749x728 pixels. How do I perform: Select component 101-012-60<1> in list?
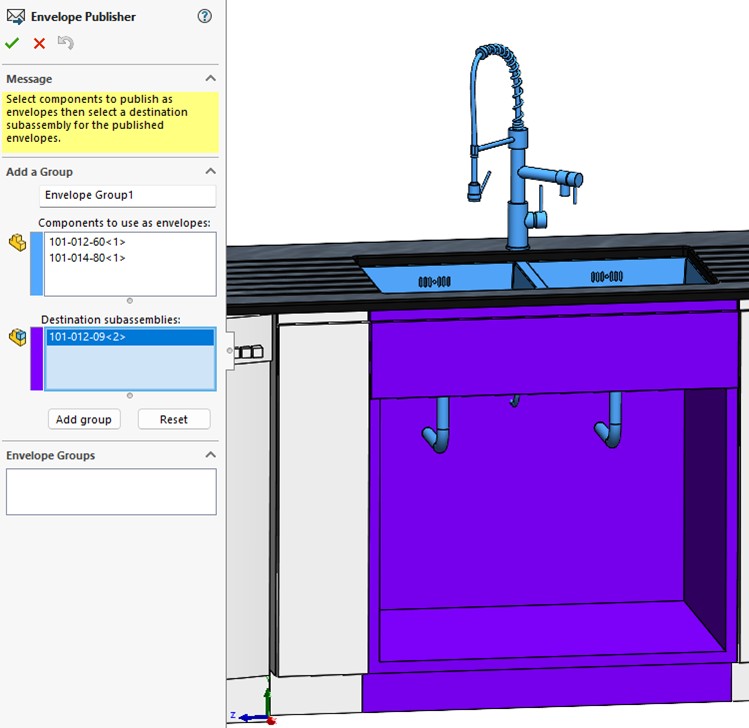tap(87, 242)
